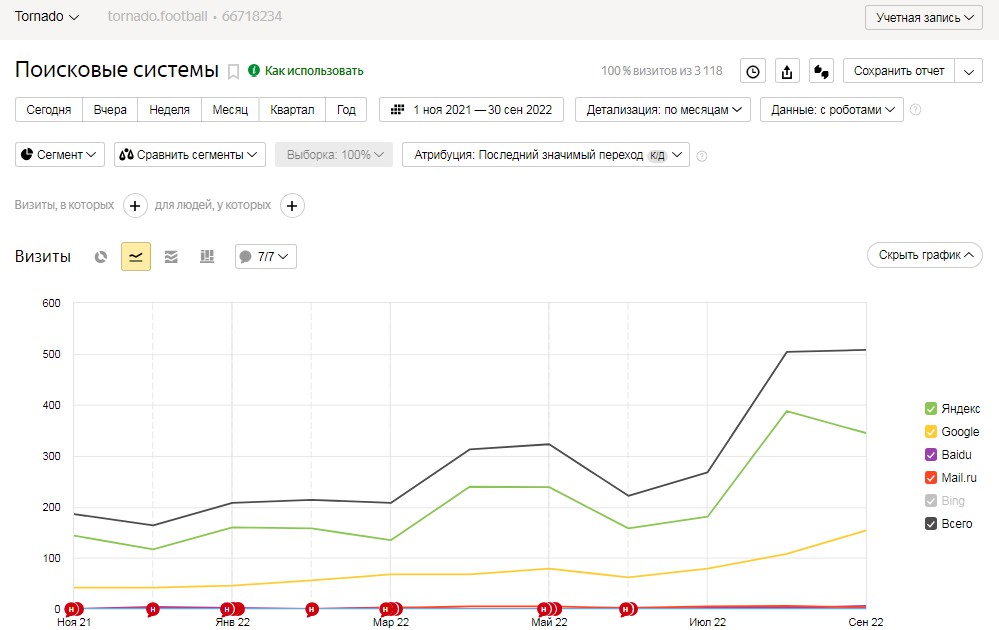999x630 pixels.
Task: Open Сравнить сегменты dropdown
Action: 190,155
